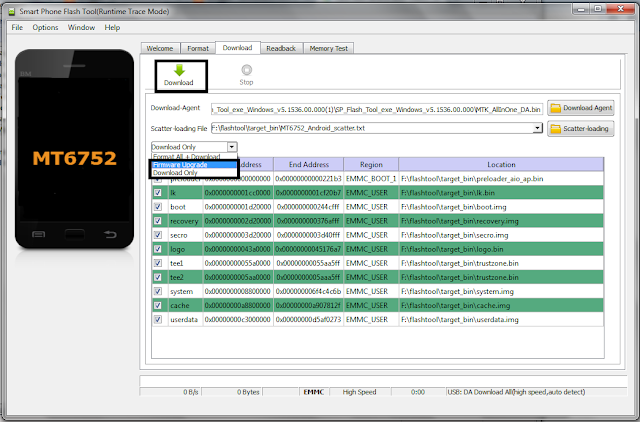The height and width of the screenshot is (422, 640).
Task: Click the 0:00 elapsed time status entry
Action: pyautogui.click(x=418, y=392)
